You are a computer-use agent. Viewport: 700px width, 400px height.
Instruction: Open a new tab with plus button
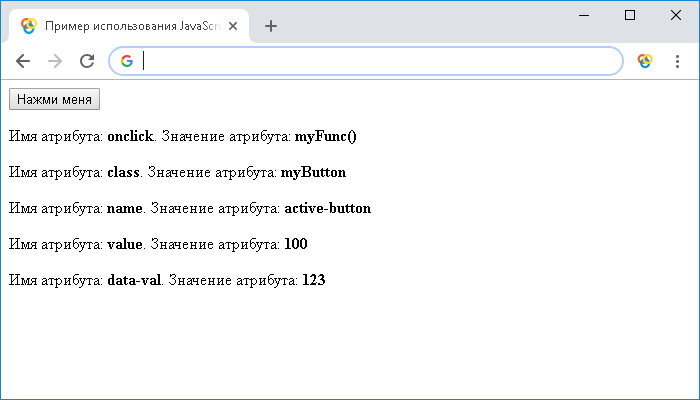[270, 26]
